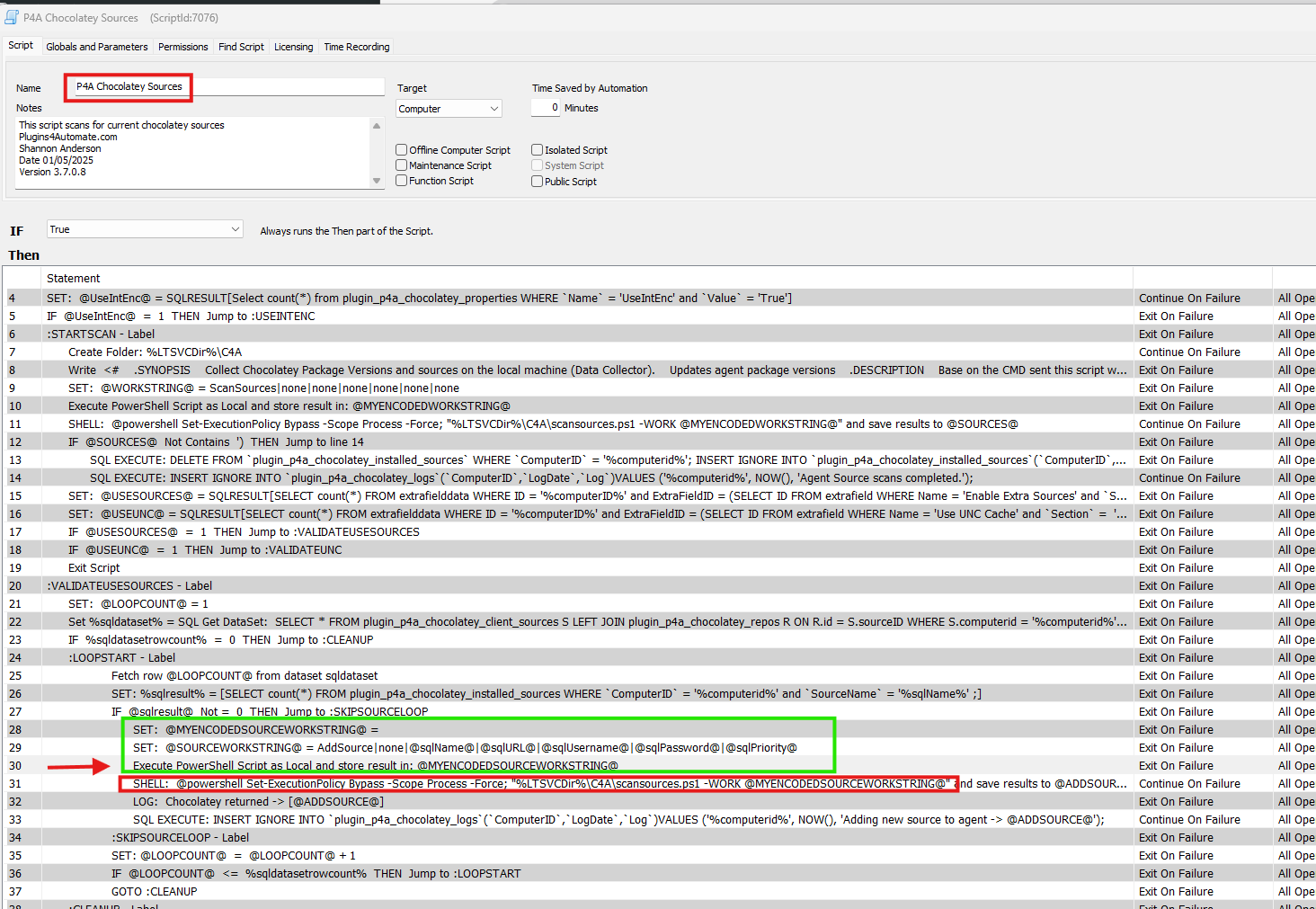Click the Statement column header
The width and height of the screenshot is (1316, 909).
coord(74,279)
